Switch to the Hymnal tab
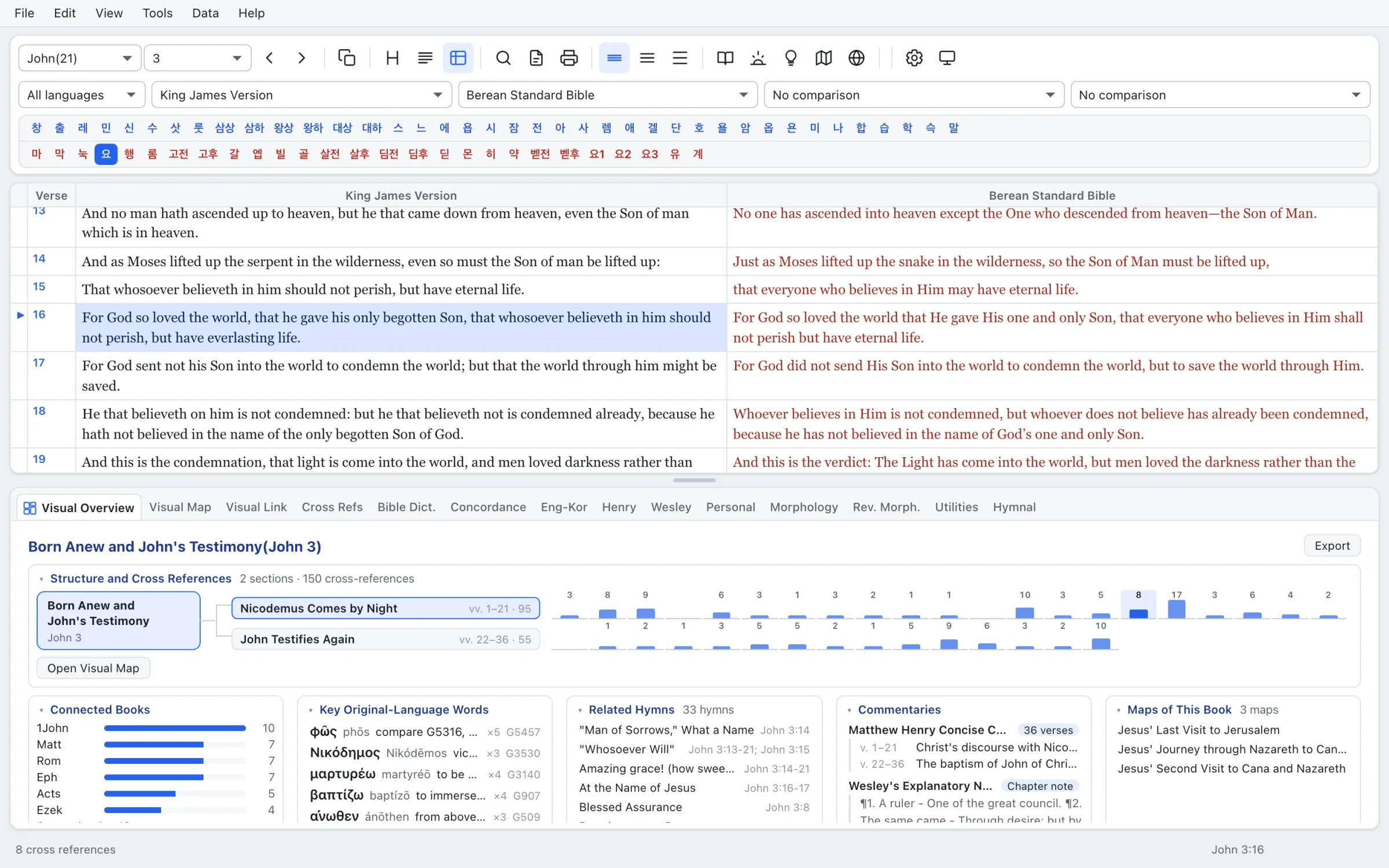The height and width of the screenshot is (868, 1389). (x=1015, y=507)
